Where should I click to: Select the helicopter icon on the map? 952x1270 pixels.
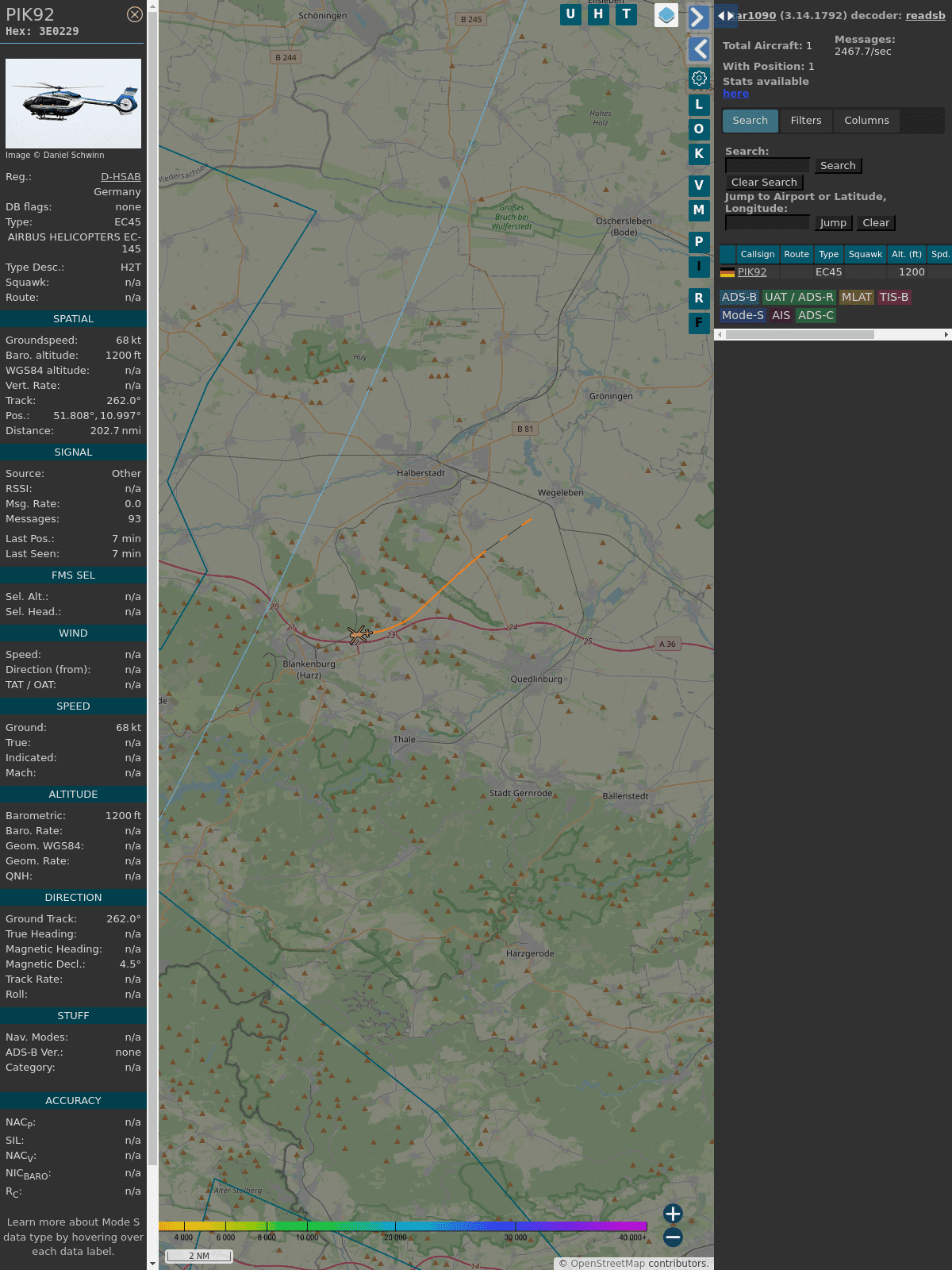[359, 634]
